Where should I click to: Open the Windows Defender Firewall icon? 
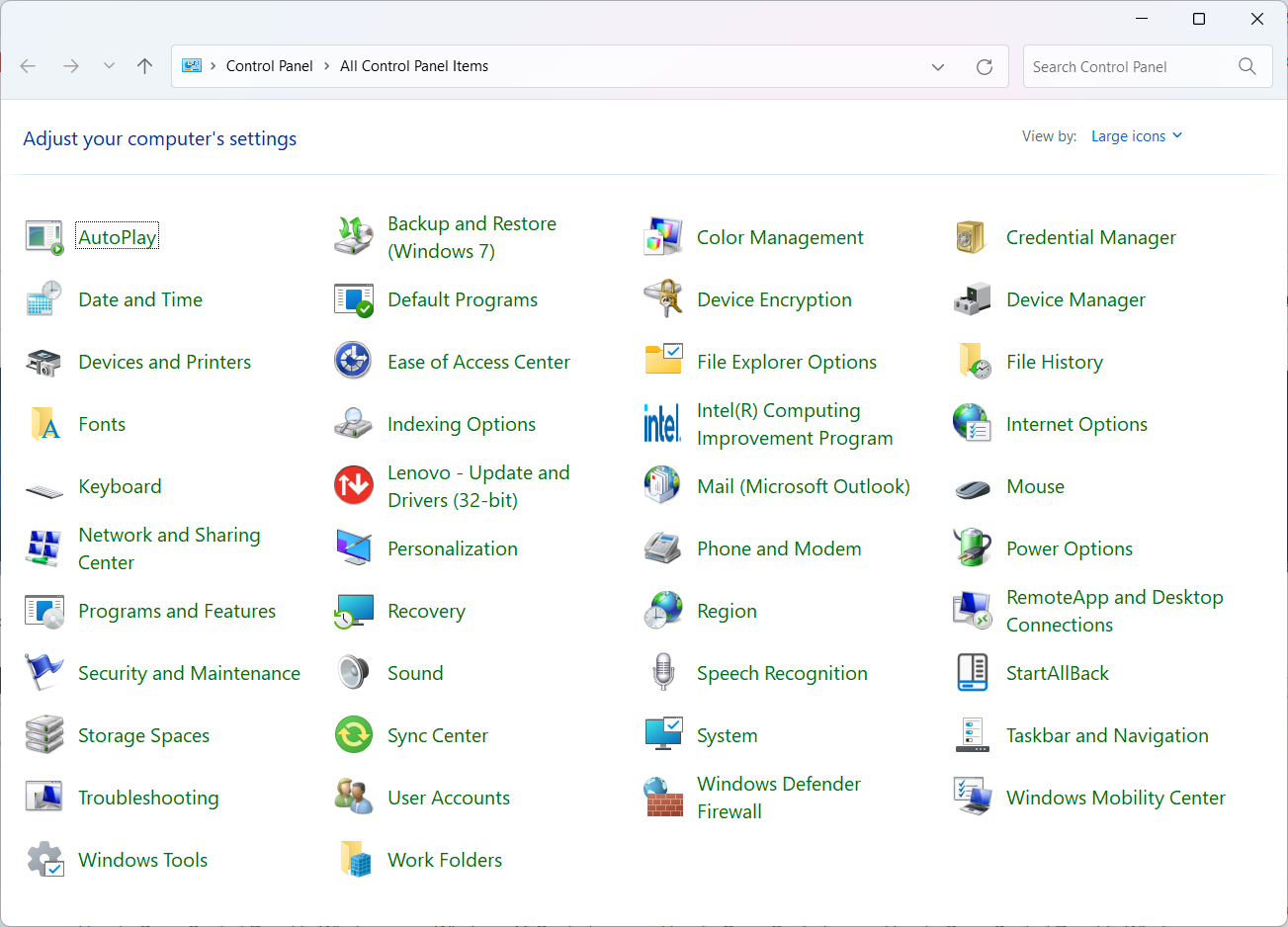point(662,798)
